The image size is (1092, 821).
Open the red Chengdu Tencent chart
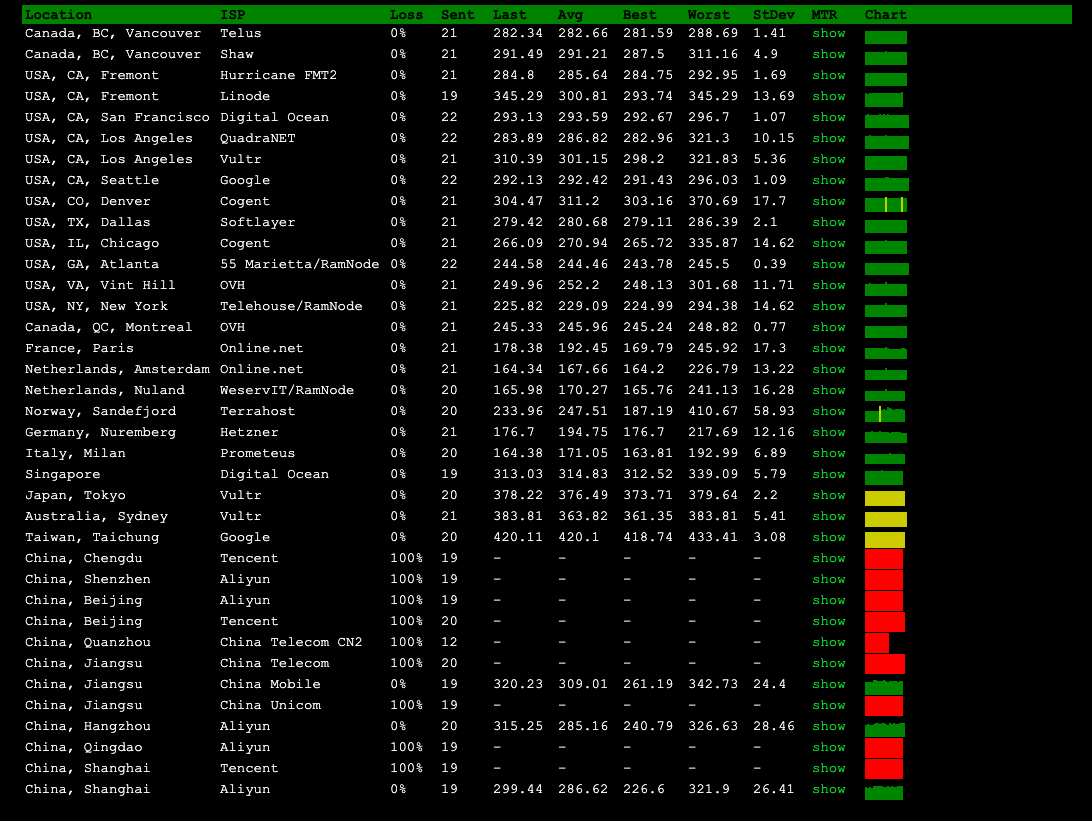pyautogui.click(x=884, y=559)
